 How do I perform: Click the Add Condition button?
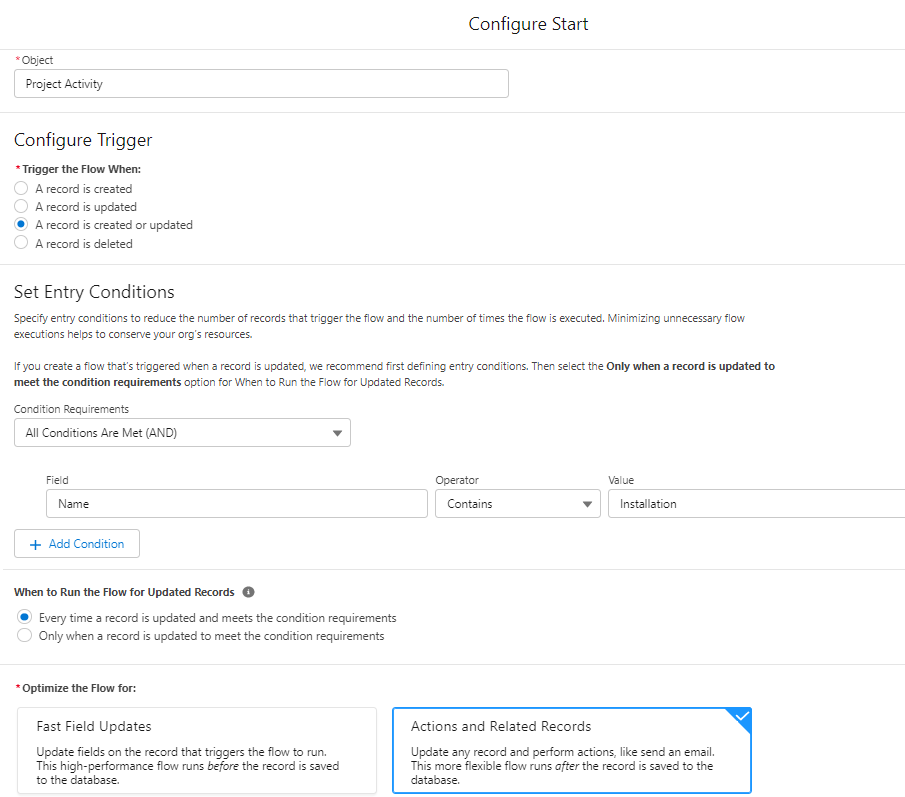click(x=77, y=544)
